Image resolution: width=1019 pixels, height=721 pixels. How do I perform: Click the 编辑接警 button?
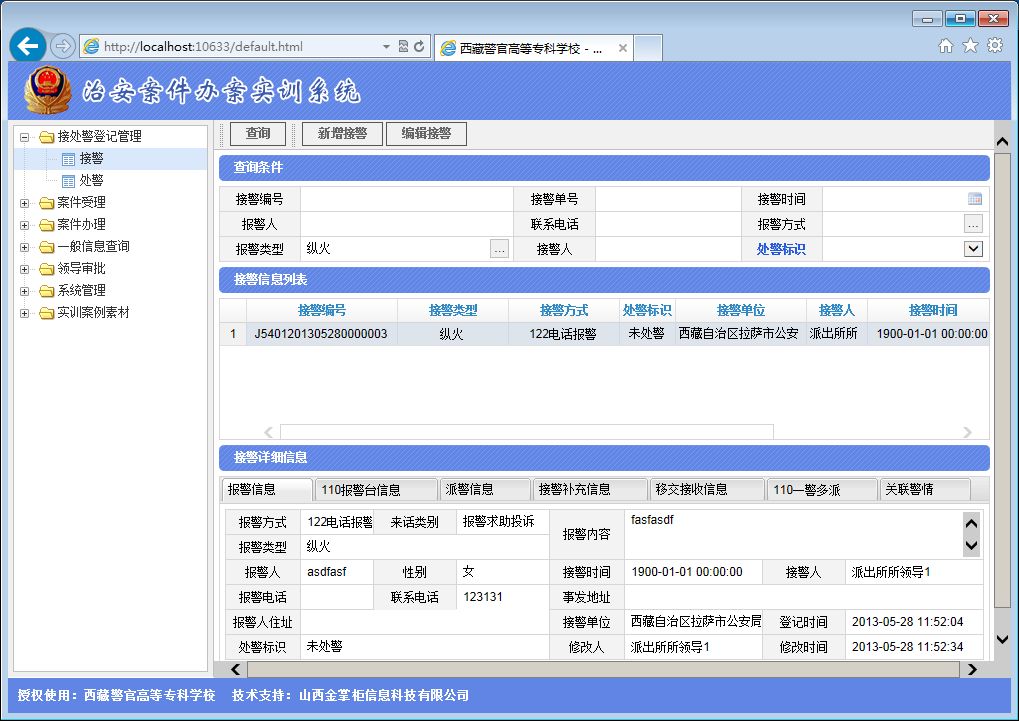(426, 133)
